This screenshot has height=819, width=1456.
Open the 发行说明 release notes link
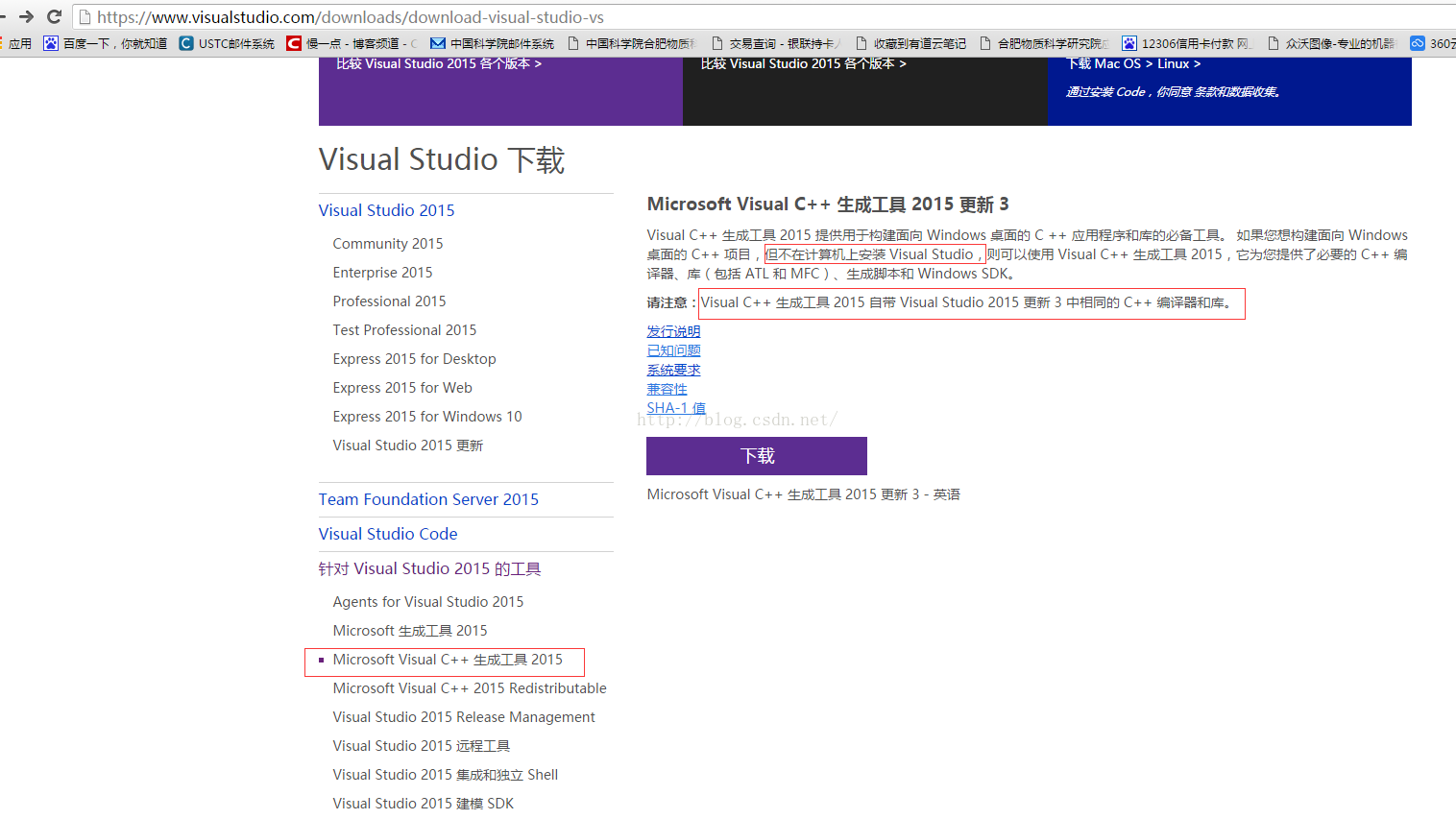coord(673,331)
